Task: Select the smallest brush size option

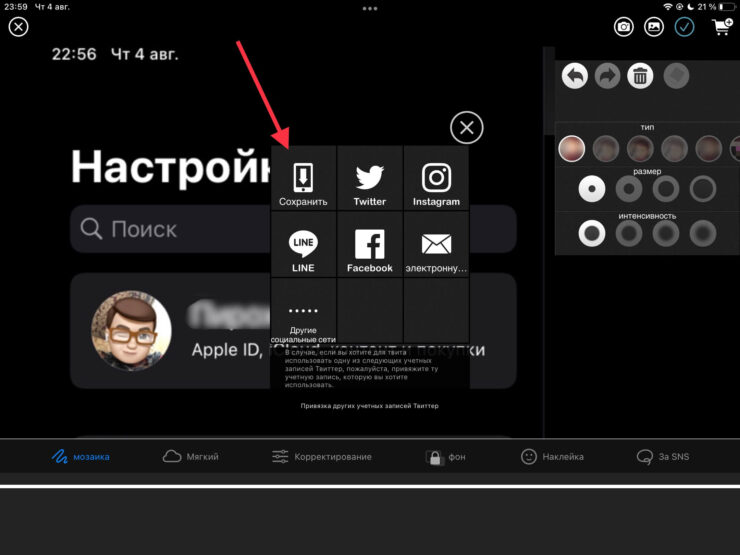Action: [x=593, y=189]
